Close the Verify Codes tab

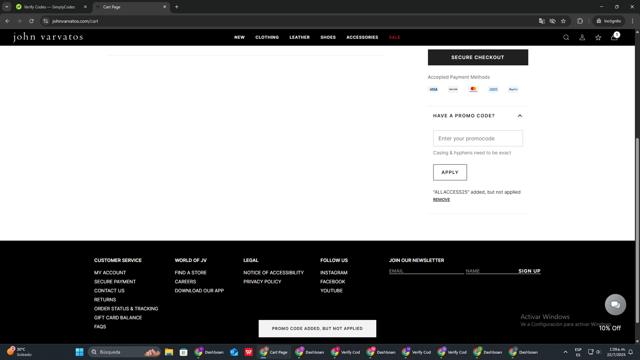coord(85,7)
